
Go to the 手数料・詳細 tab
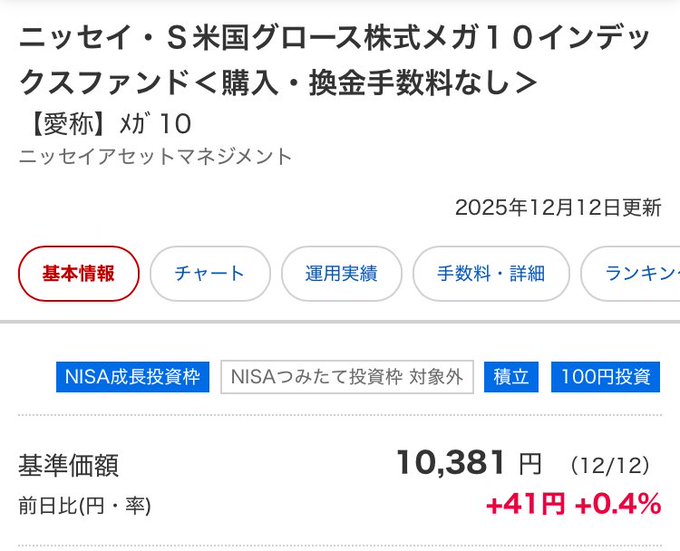(491, 274)
